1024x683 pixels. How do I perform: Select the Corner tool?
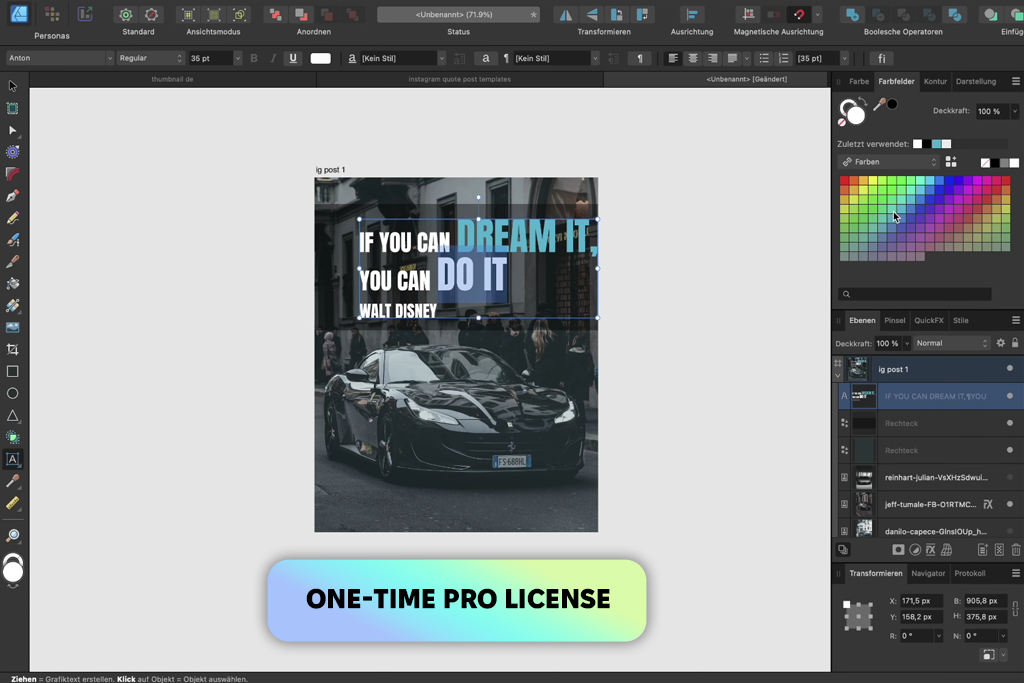(x=12, y=174)
